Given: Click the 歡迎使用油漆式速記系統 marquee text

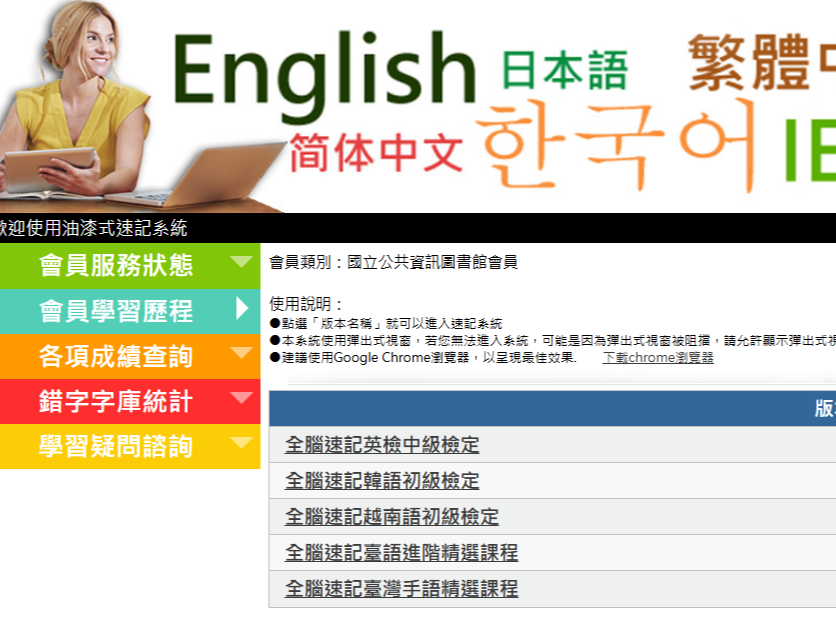Looking at the screenshot, I should (93, 228).
